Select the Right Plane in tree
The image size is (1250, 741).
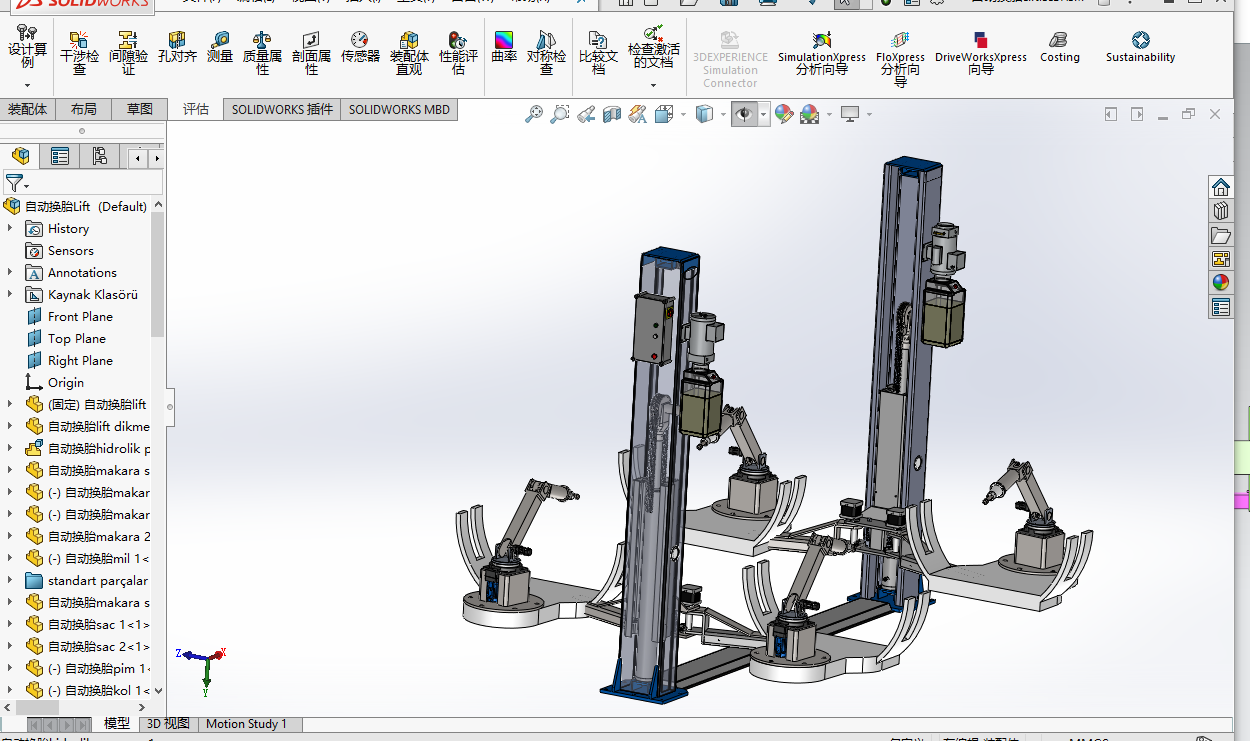(x=80, y=360)
